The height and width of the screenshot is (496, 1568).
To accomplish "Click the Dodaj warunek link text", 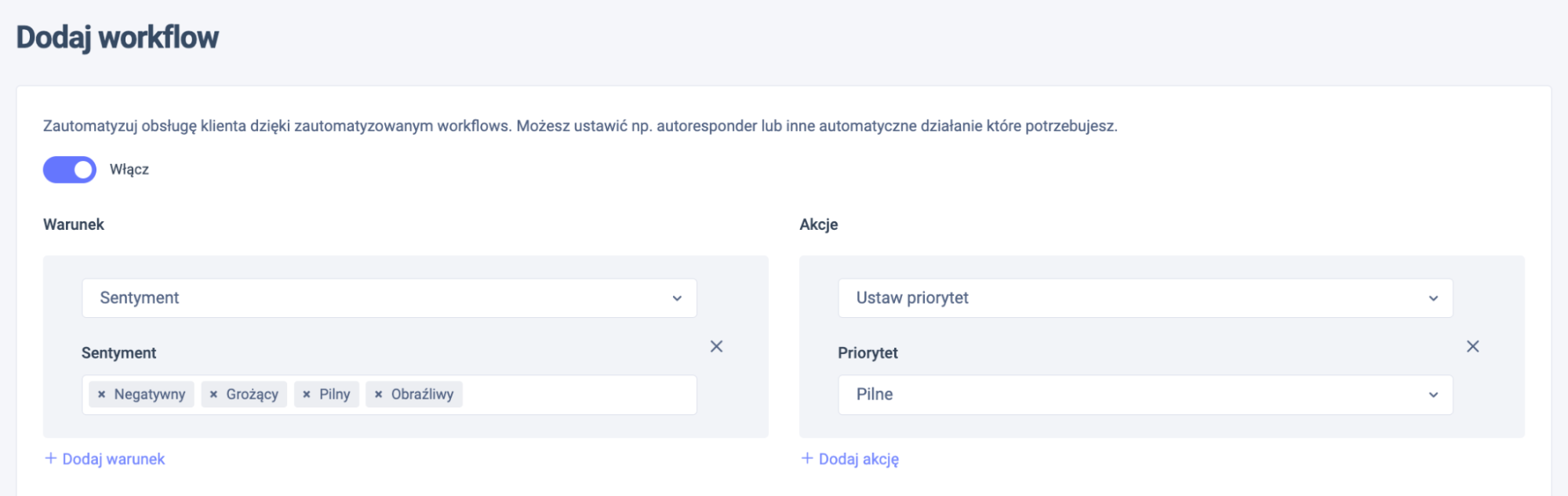I will tap(114, 459).
